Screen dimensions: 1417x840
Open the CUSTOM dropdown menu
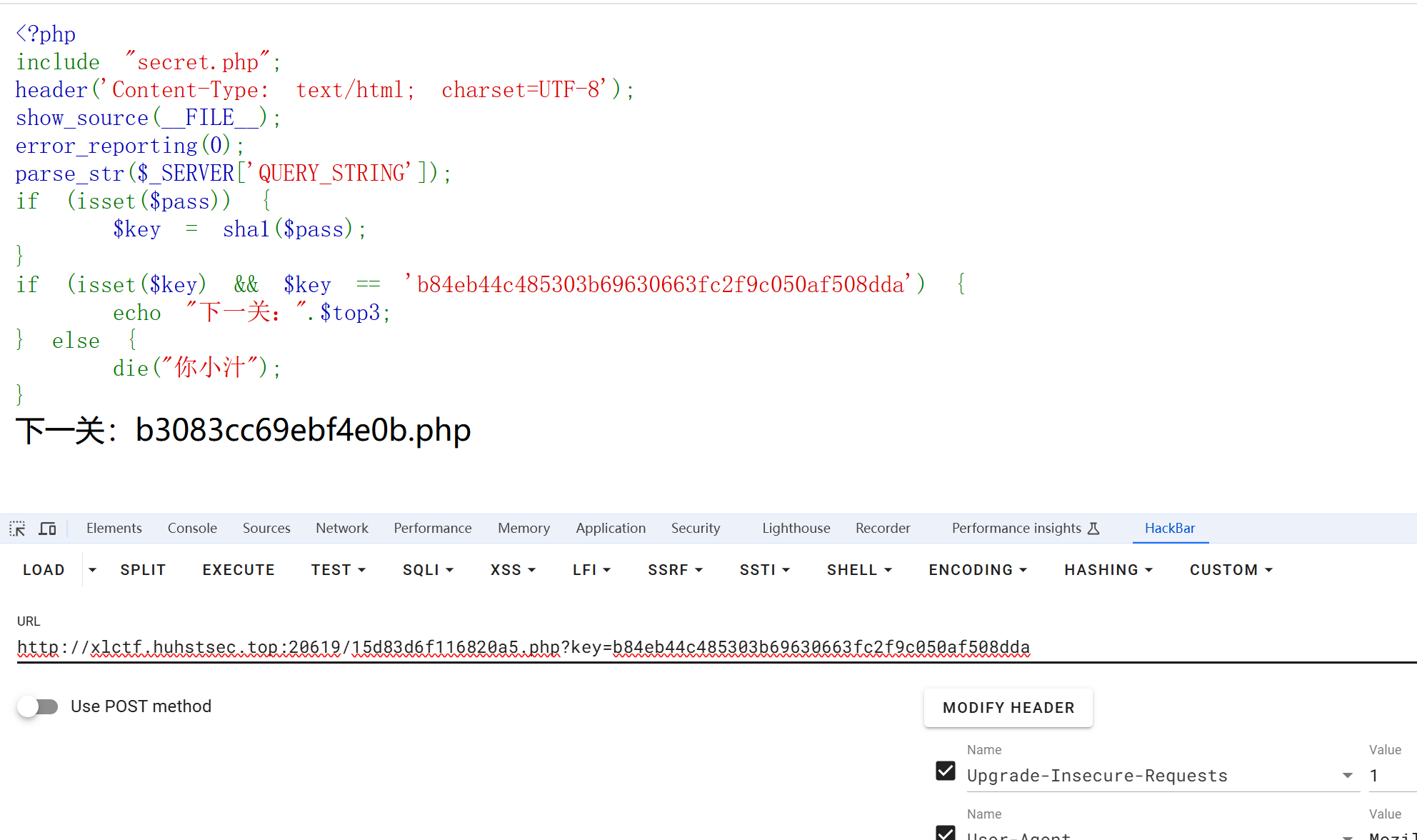[x=1231, y=570]
